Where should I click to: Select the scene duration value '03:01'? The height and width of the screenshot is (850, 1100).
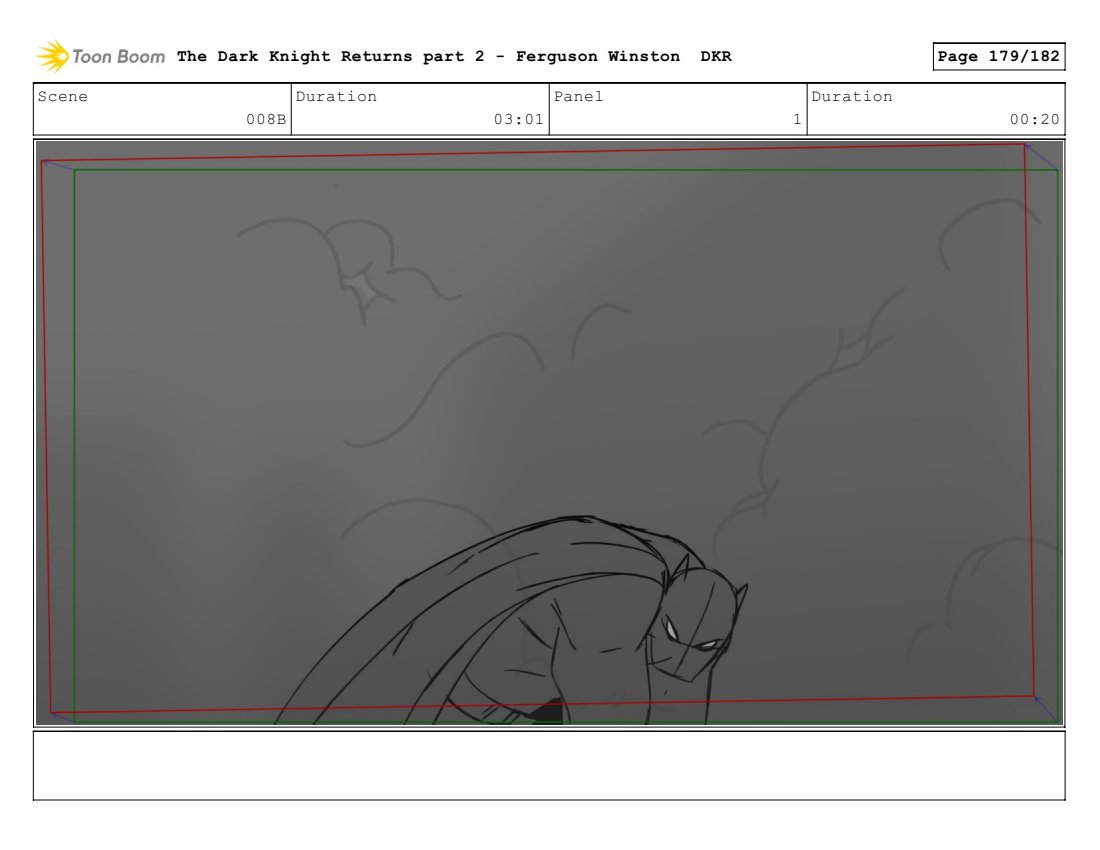[x=518, y=119]
